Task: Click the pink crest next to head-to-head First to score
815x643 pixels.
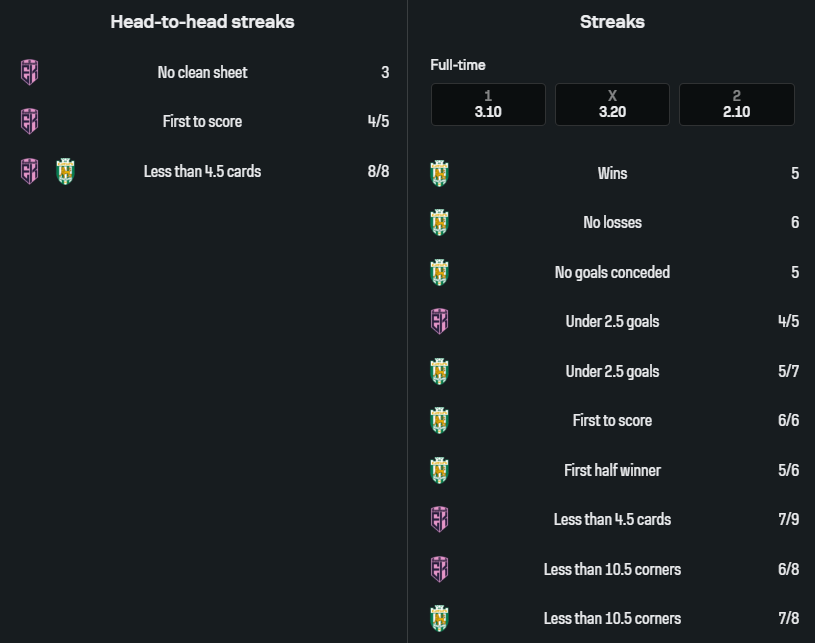Action: [x=30, y=121]
